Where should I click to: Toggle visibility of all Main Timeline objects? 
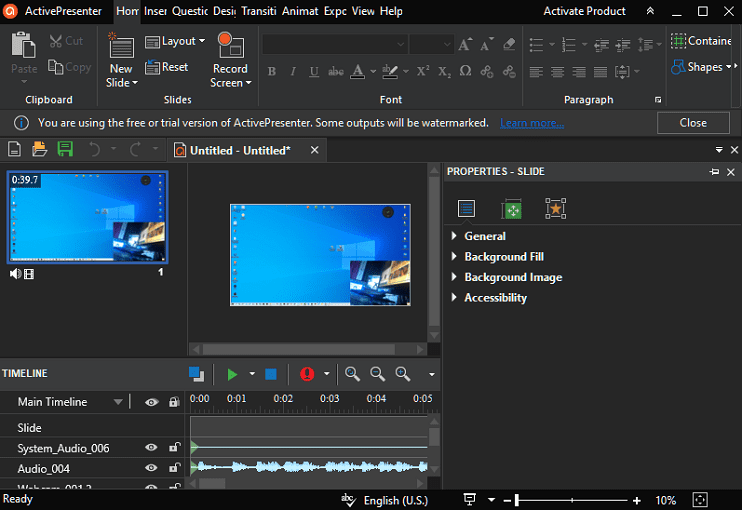point(151,403)
